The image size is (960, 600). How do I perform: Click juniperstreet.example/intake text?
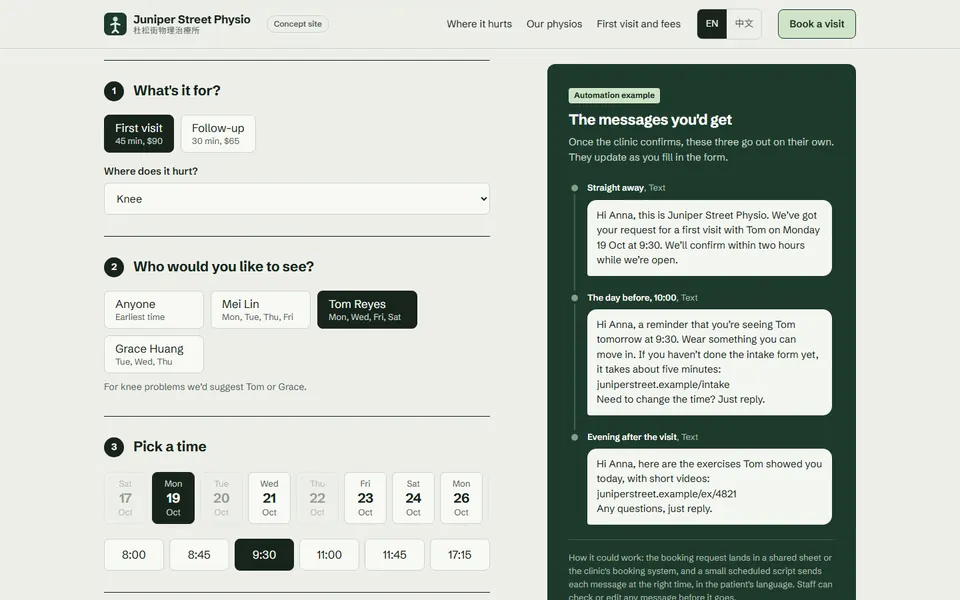tap(663, 384)
